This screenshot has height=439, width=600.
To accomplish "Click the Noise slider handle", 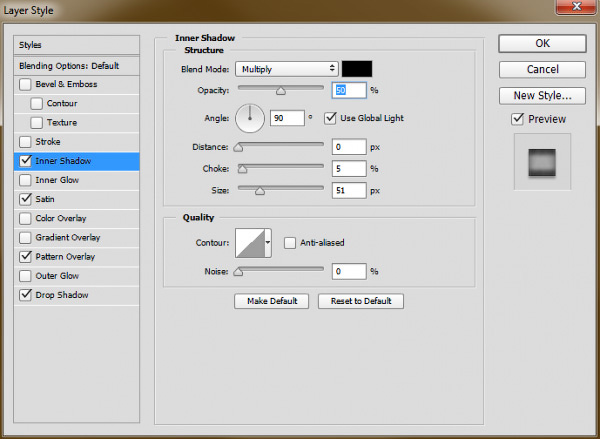I will pos(238,272).
